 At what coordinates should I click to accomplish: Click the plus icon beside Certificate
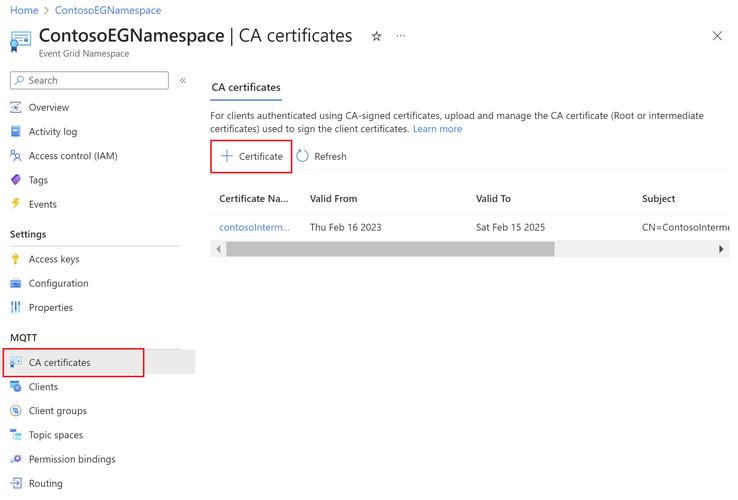pyautogui.click(x=226, y=156)
